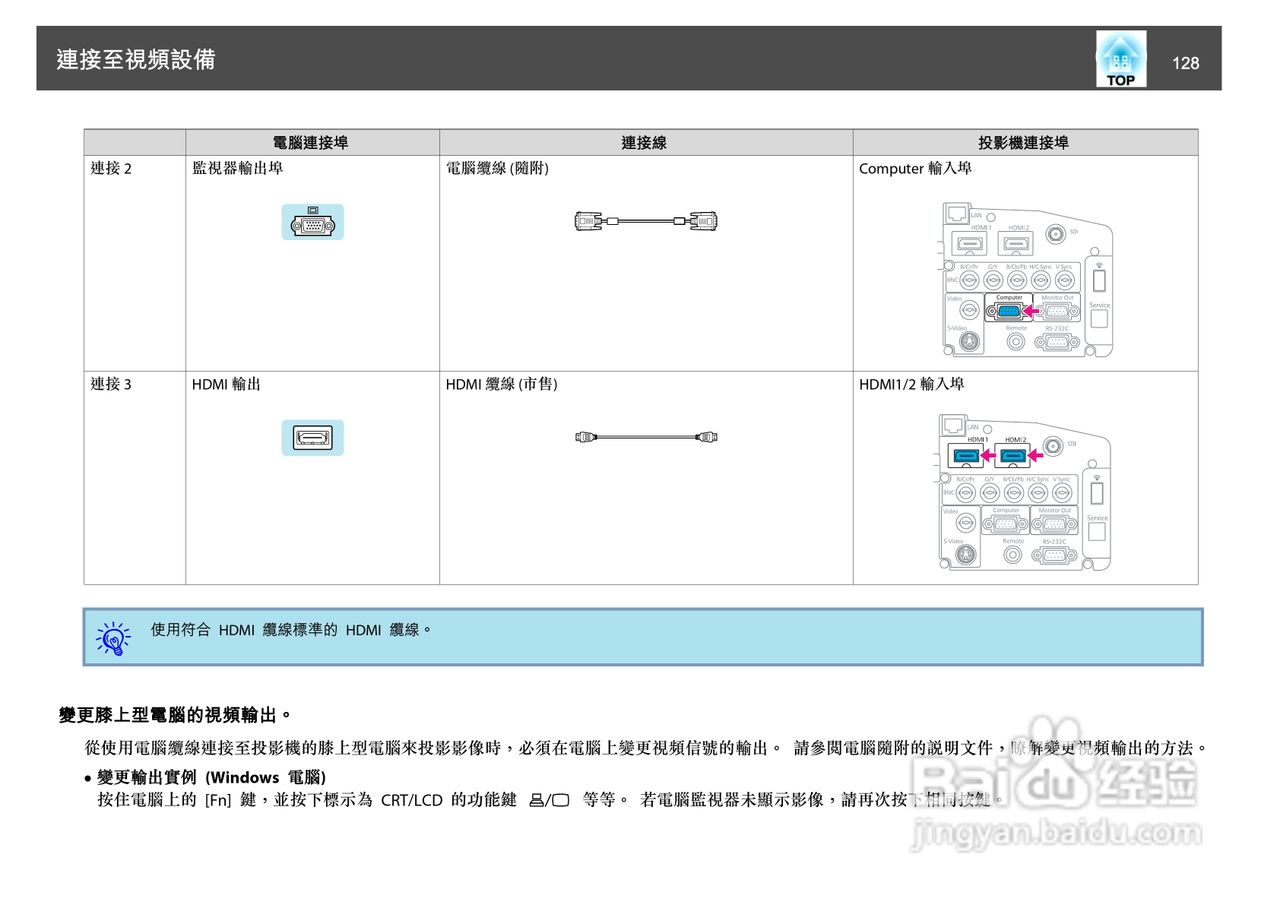The height and width of the screenshot is (905, 1280).
Task: Click the cell text HDMI1/2 輸入埠
Action: pos(912,383)
